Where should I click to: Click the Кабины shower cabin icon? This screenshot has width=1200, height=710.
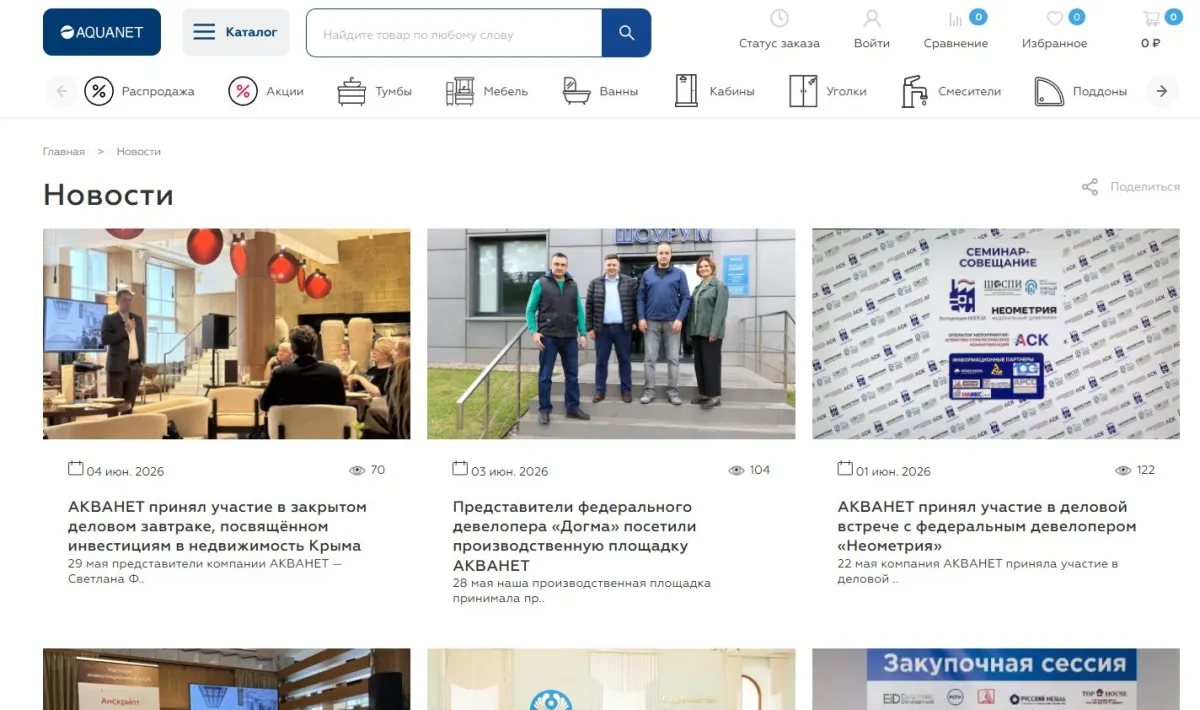pos(686,91)
